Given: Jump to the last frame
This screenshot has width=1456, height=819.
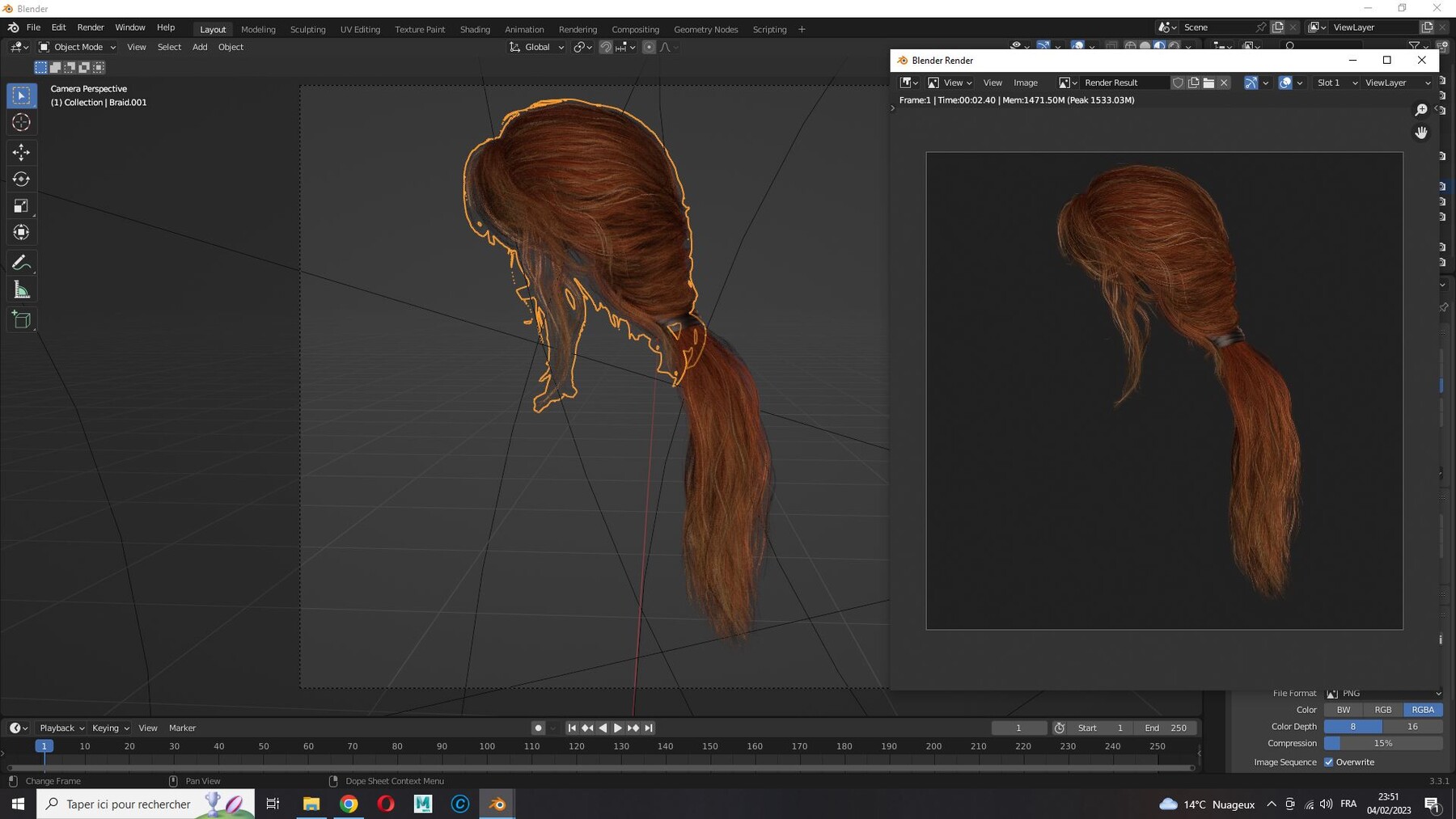Looking at the screenshot, I should (x=649, y=728).
